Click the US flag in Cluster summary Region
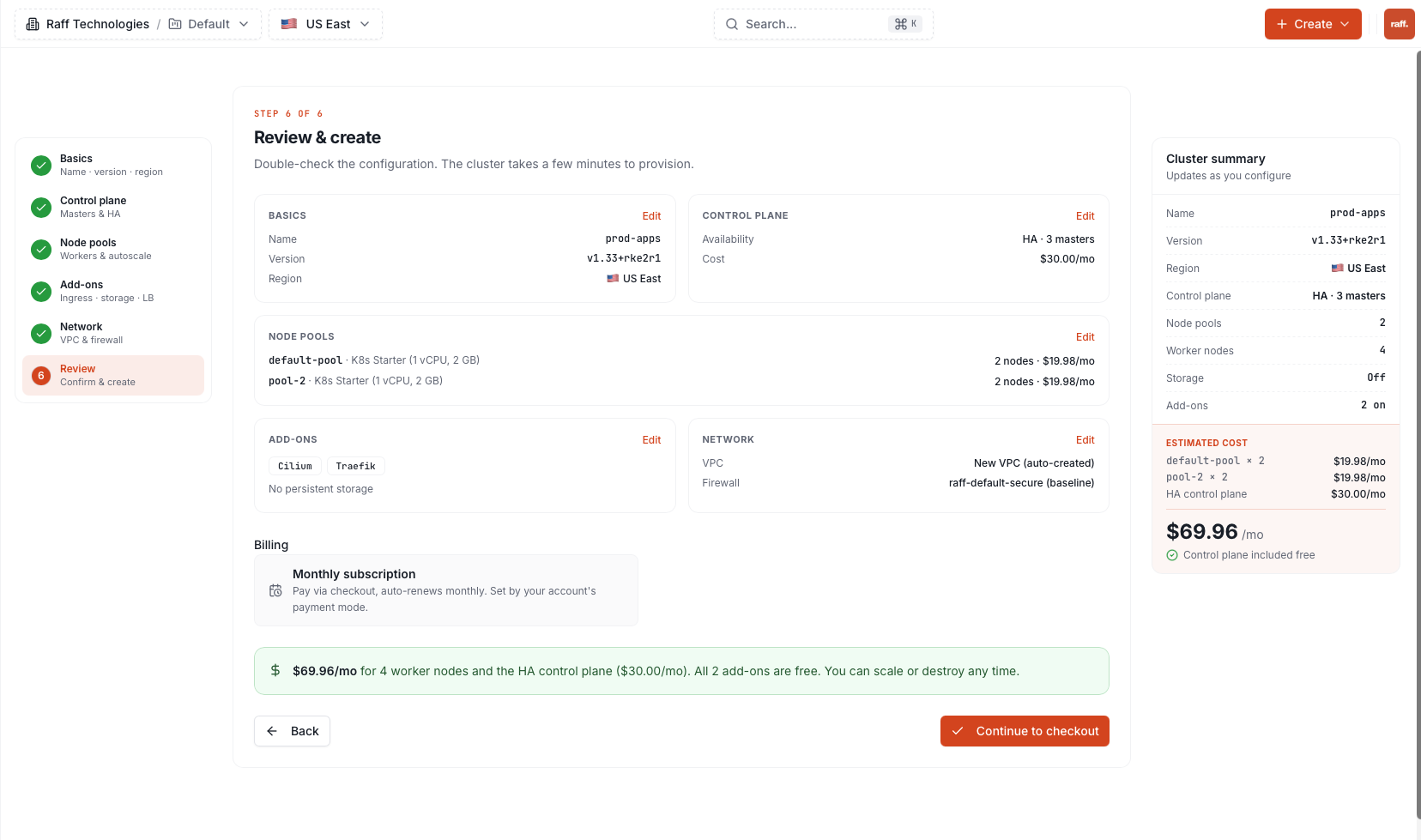The width and height of the screenshot is (1421, 840). (x=1337, y=269)
